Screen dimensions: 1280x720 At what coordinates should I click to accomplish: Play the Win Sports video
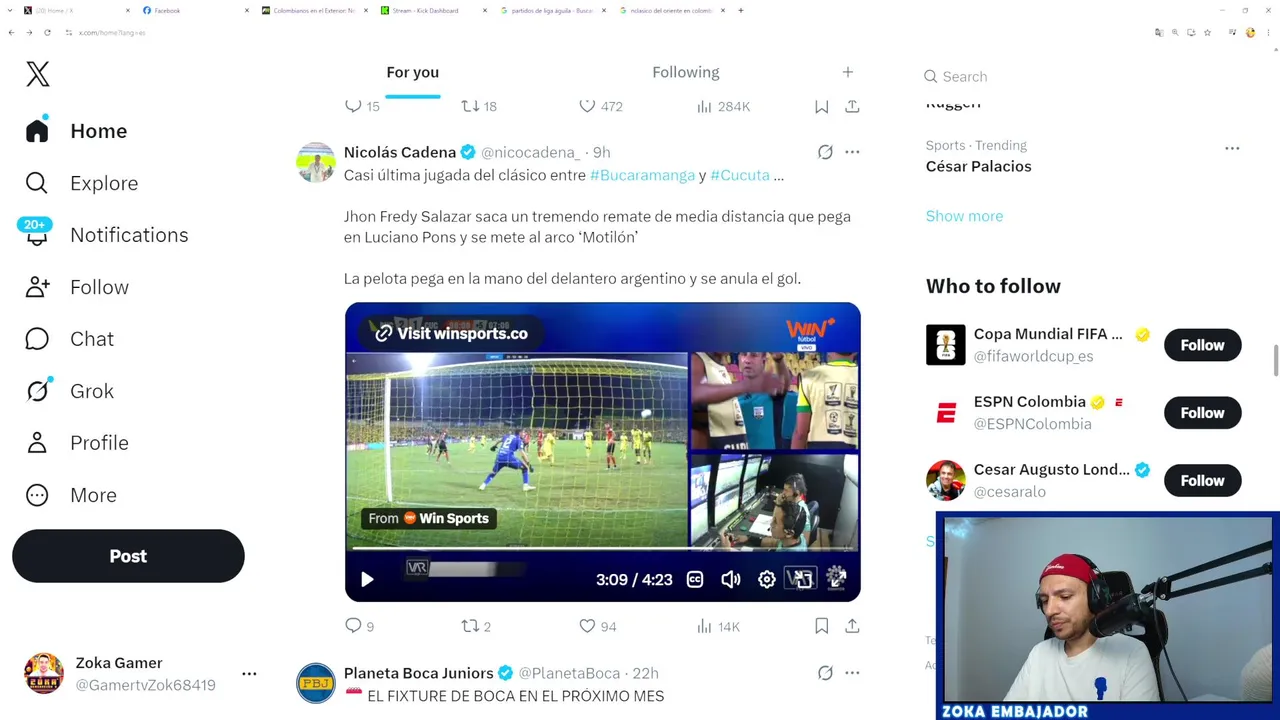point(367,580)
